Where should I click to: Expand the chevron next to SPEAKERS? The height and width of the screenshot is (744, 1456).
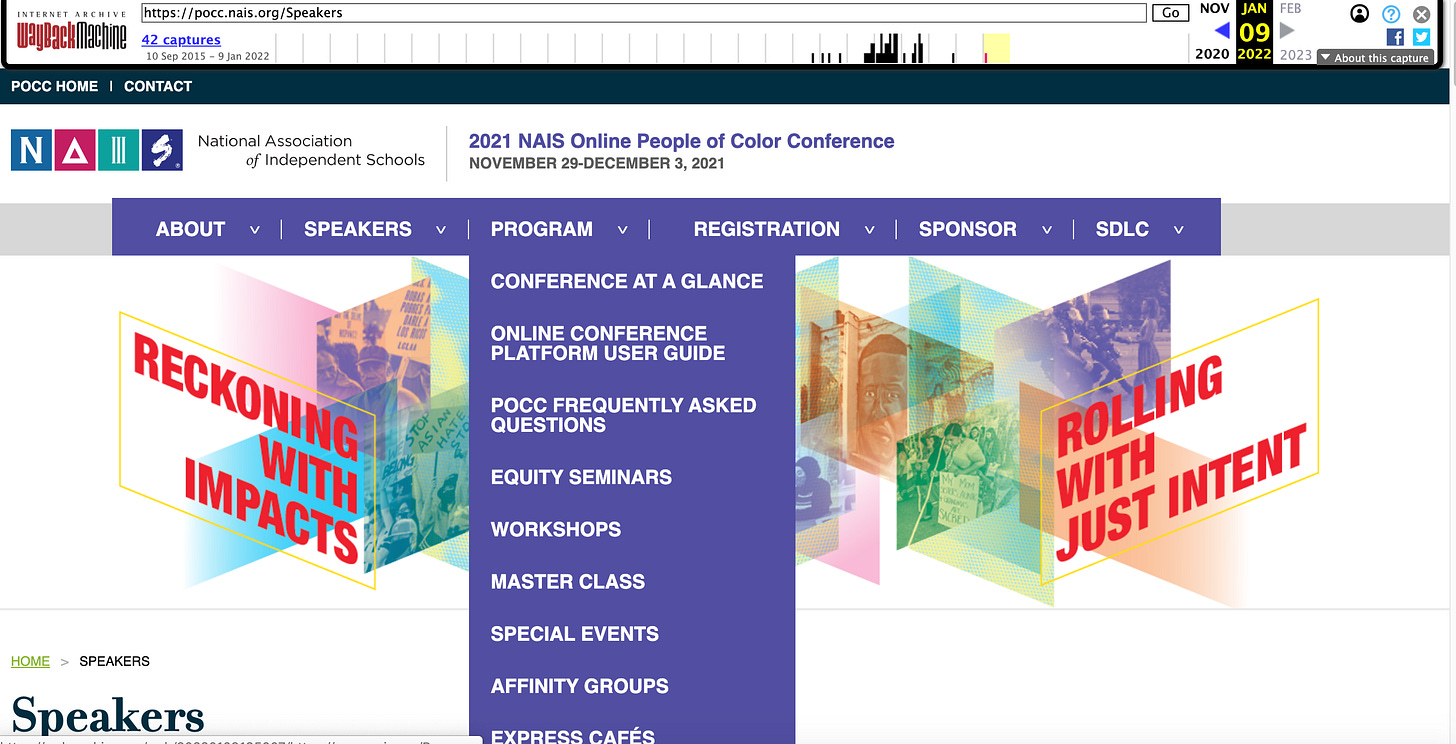pyautogui.click(x=441, y=230)
